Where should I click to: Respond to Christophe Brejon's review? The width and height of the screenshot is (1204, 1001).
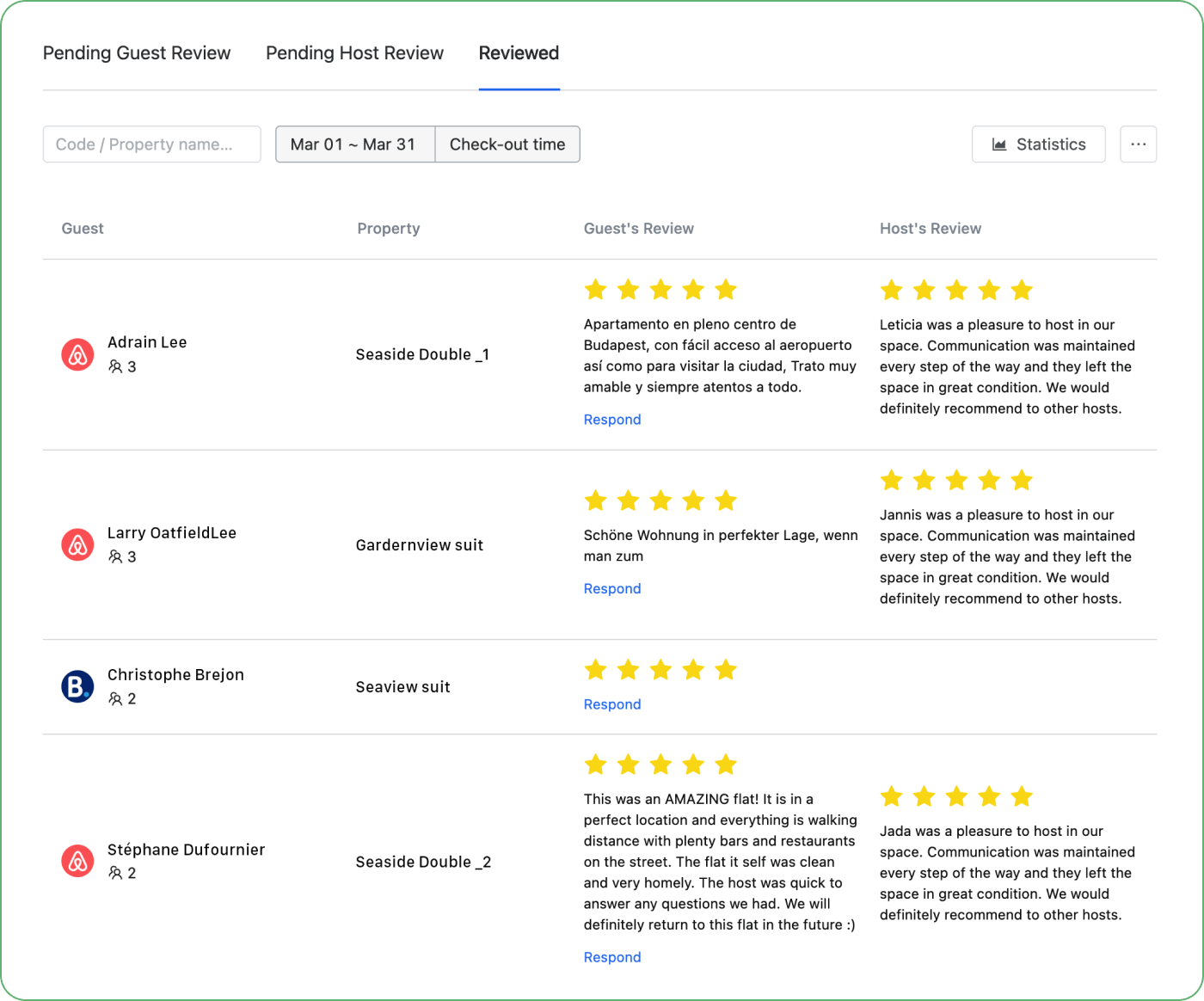(x=612, y=704)
